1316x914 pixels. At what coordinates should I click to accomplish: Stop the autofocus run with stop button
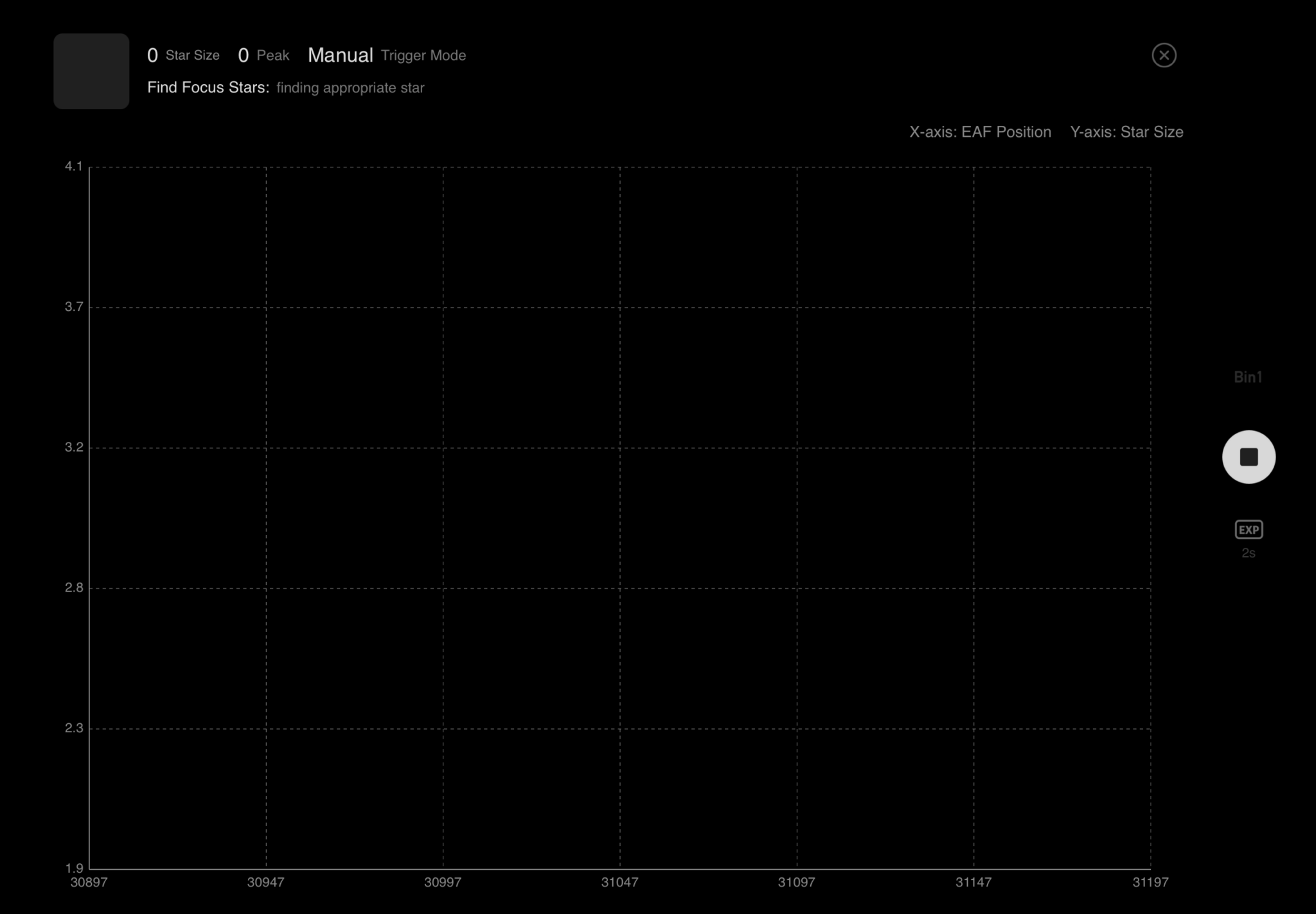point(1249,457)
